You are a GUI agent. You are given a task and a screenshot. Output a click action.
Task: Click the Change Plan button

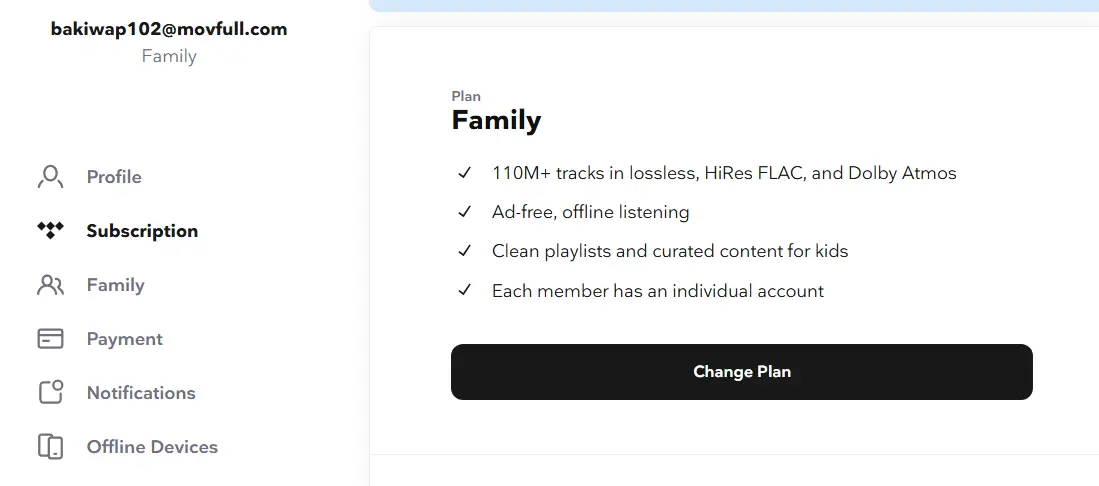coord(742,372)
